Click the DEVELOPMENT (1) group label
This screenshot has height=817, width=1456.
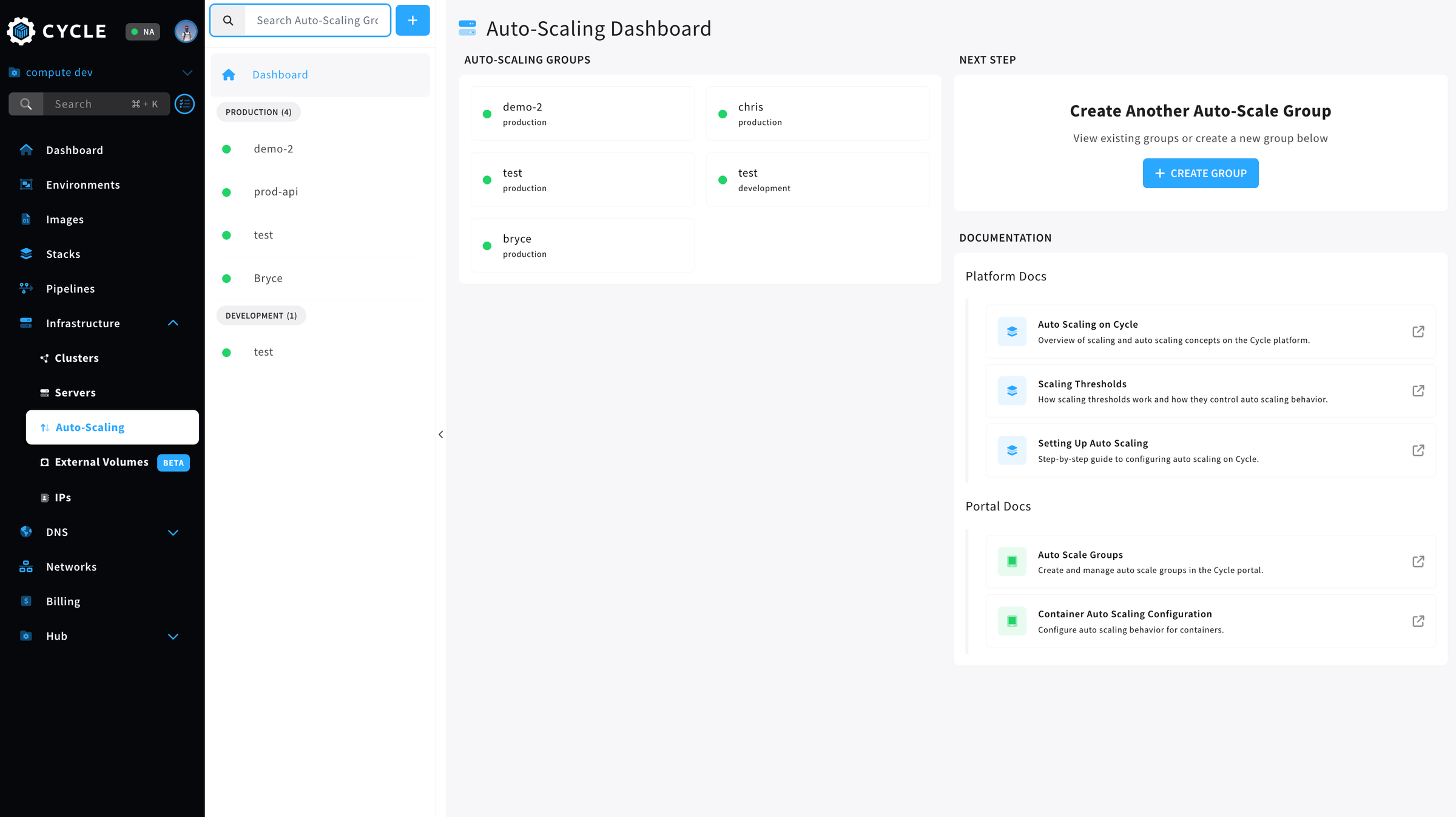tap(261, 316)
